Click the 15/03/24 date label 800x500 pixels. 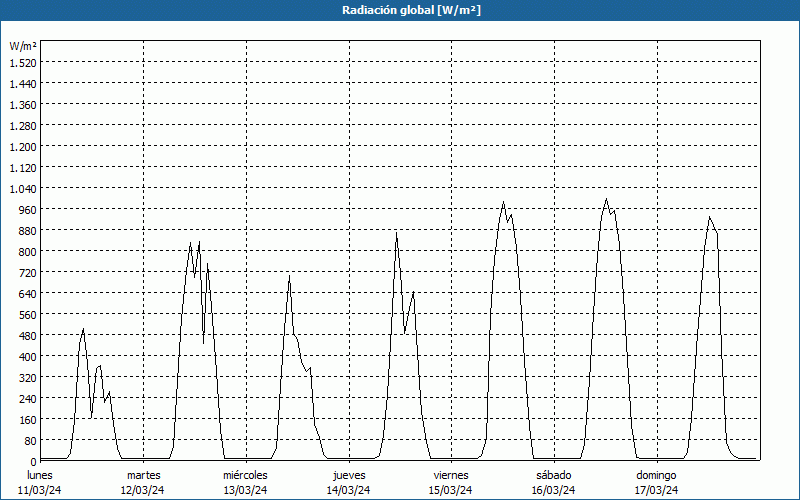[451, 490]
